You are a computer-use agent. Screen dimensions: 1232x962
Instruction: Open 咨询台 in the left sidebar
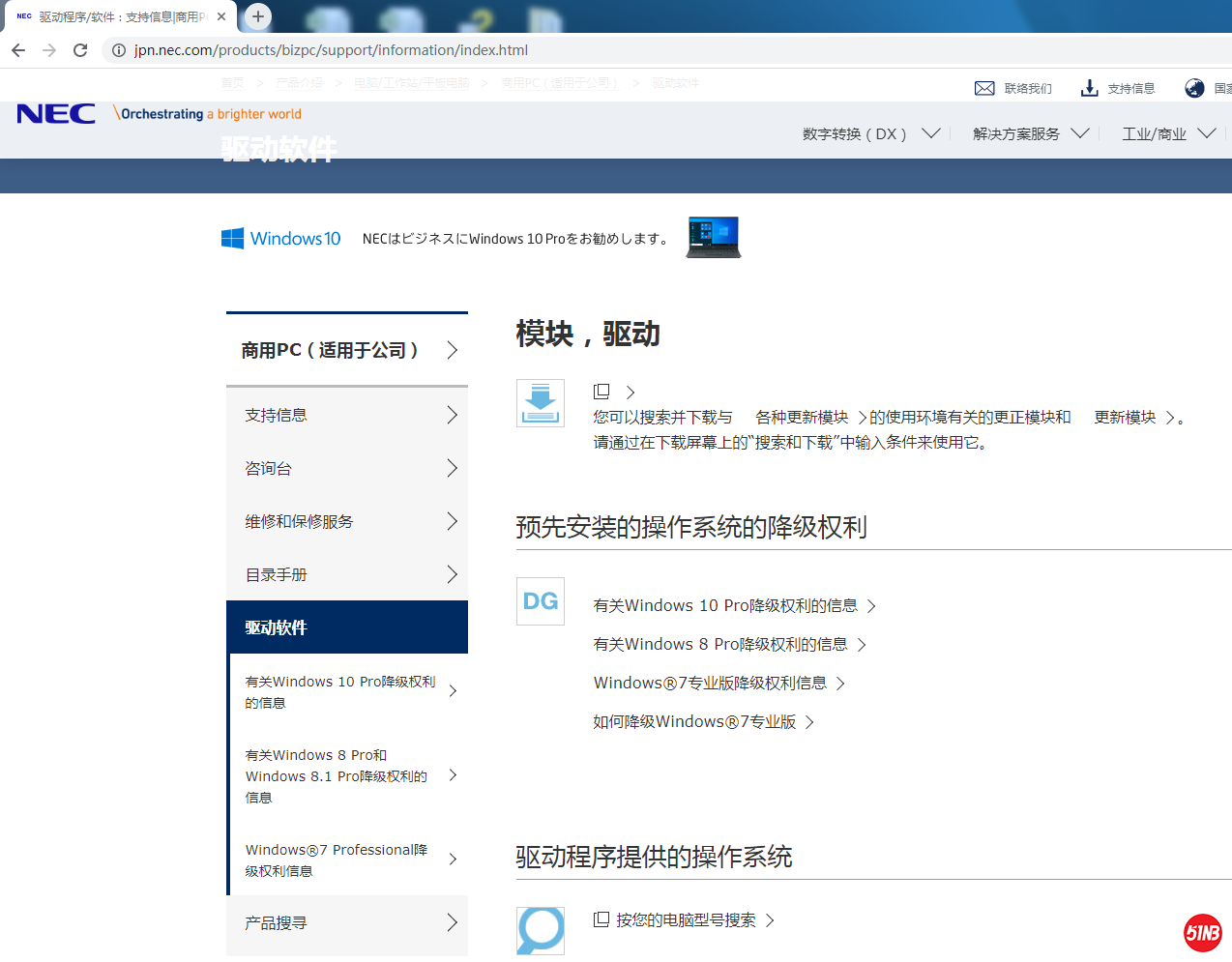tap(346, 468)
